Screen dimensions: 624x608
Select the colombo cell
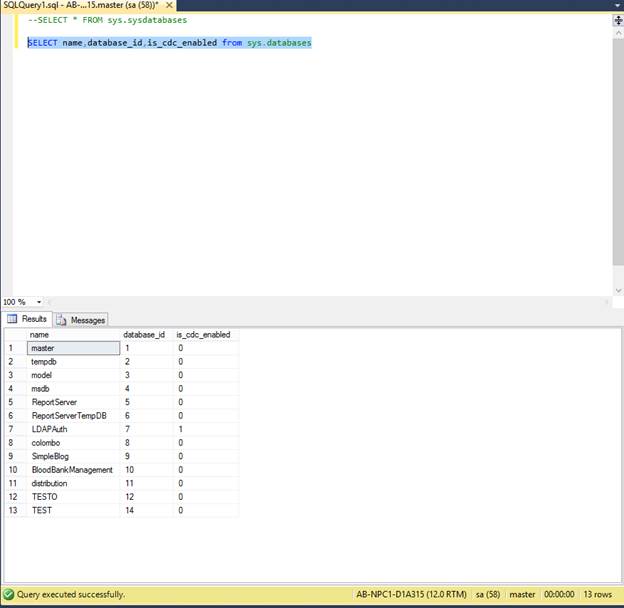(x=73, y=443)
